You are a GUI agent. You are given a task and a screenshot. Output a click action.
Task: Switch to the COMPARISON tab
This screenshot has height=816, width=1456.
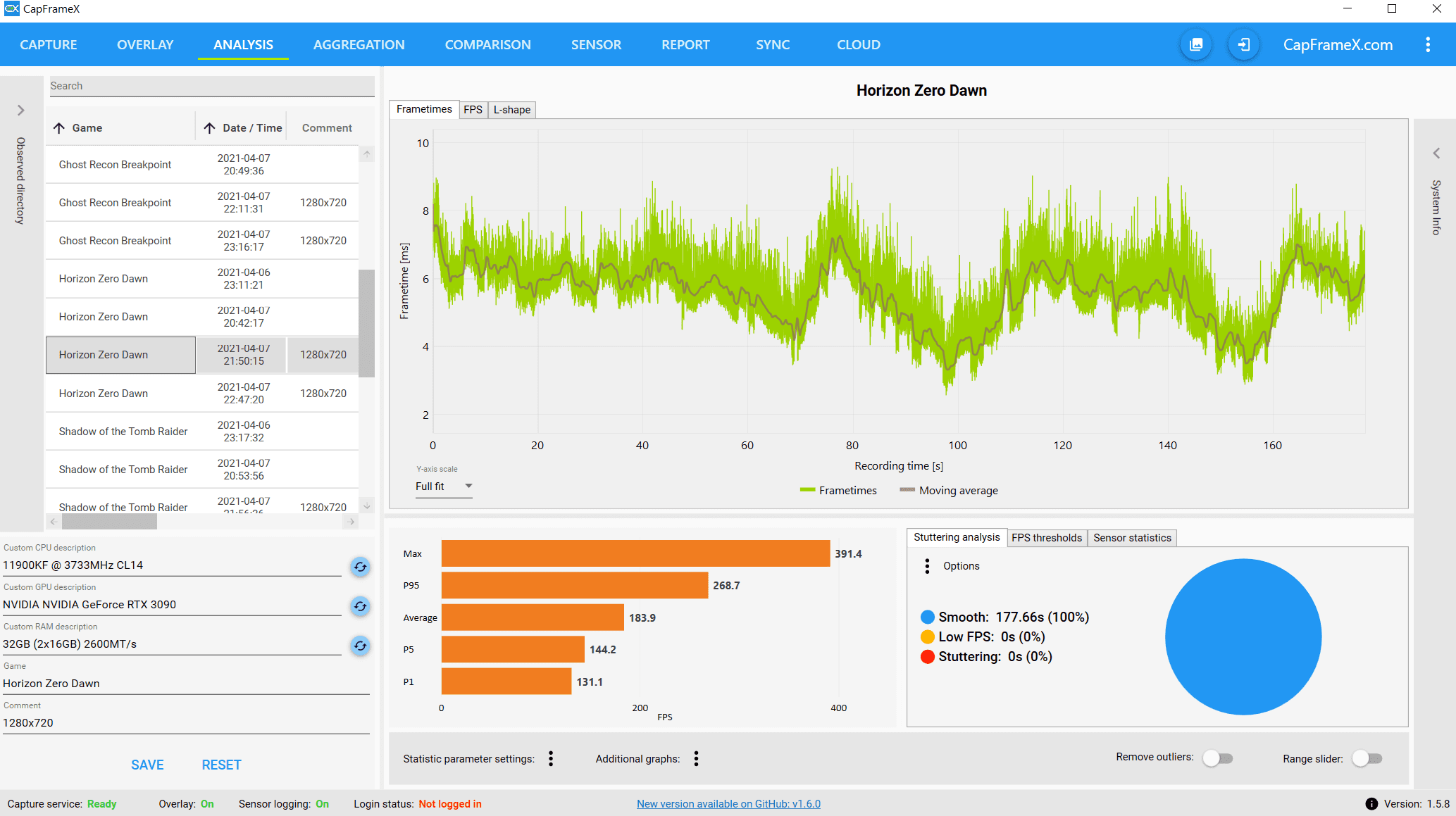point(487,45)
